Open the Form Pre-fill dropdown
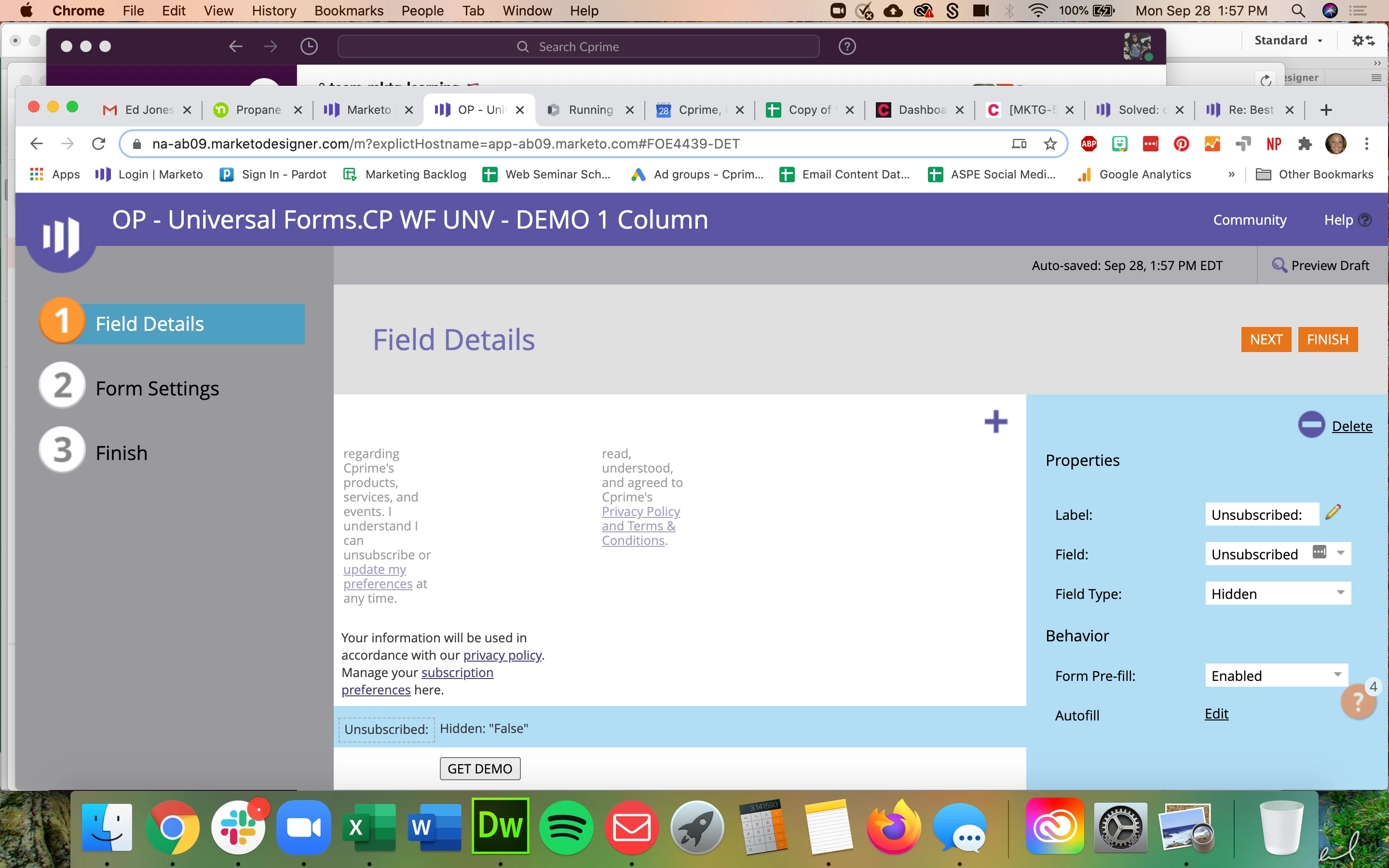 coord(1337,675)
